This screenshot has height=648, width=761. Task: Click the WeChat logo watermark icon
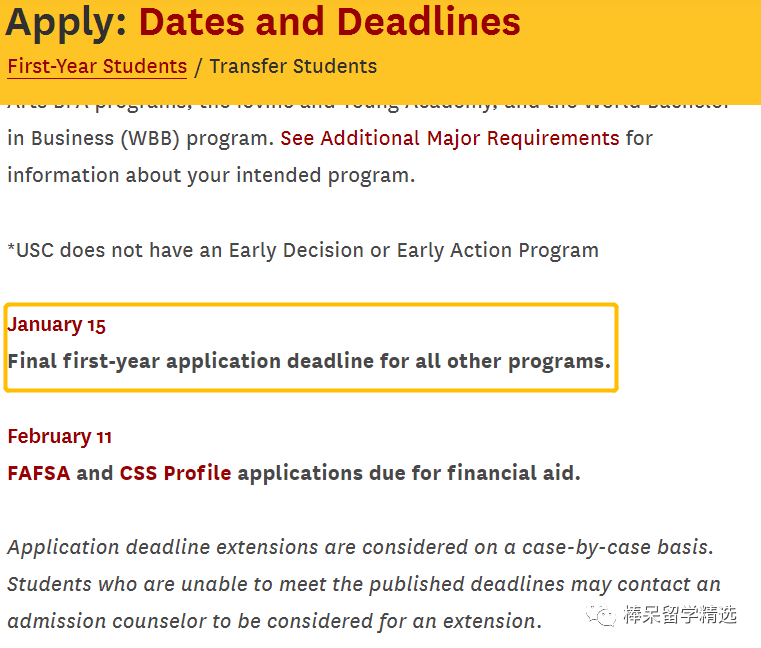pyautogui.click(x=601, y=615)
